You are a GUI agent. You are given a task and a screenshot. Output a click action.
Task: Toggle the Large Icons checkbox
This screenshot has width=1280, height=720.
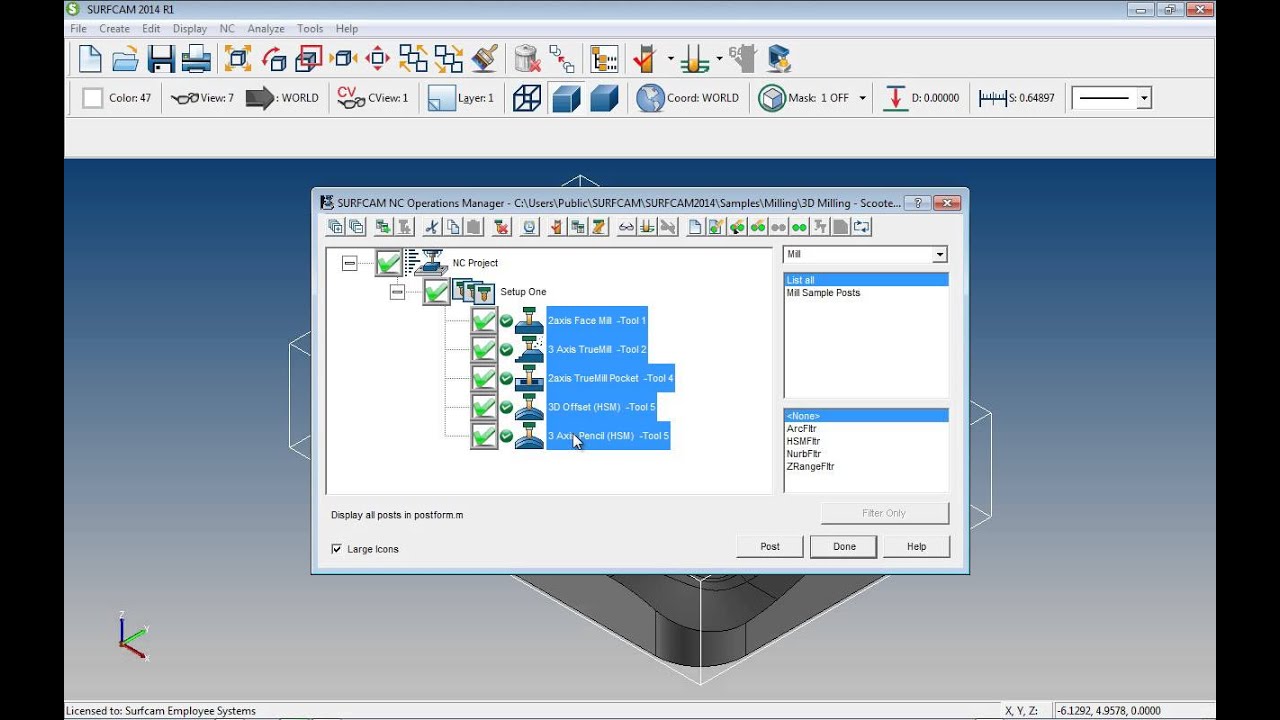point(336,549)
